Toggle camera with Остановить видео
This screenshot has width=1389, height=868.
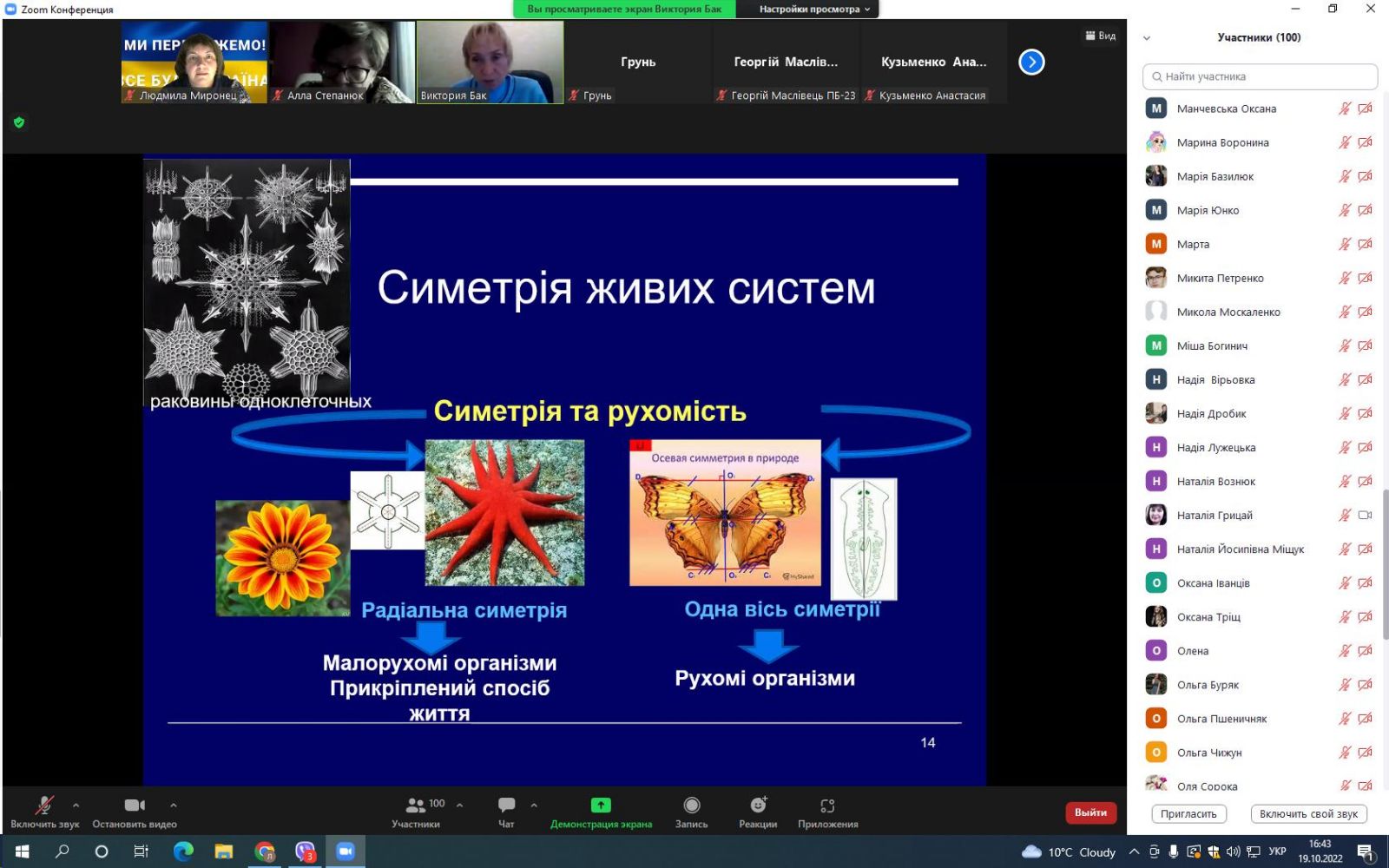coord(135,806)
